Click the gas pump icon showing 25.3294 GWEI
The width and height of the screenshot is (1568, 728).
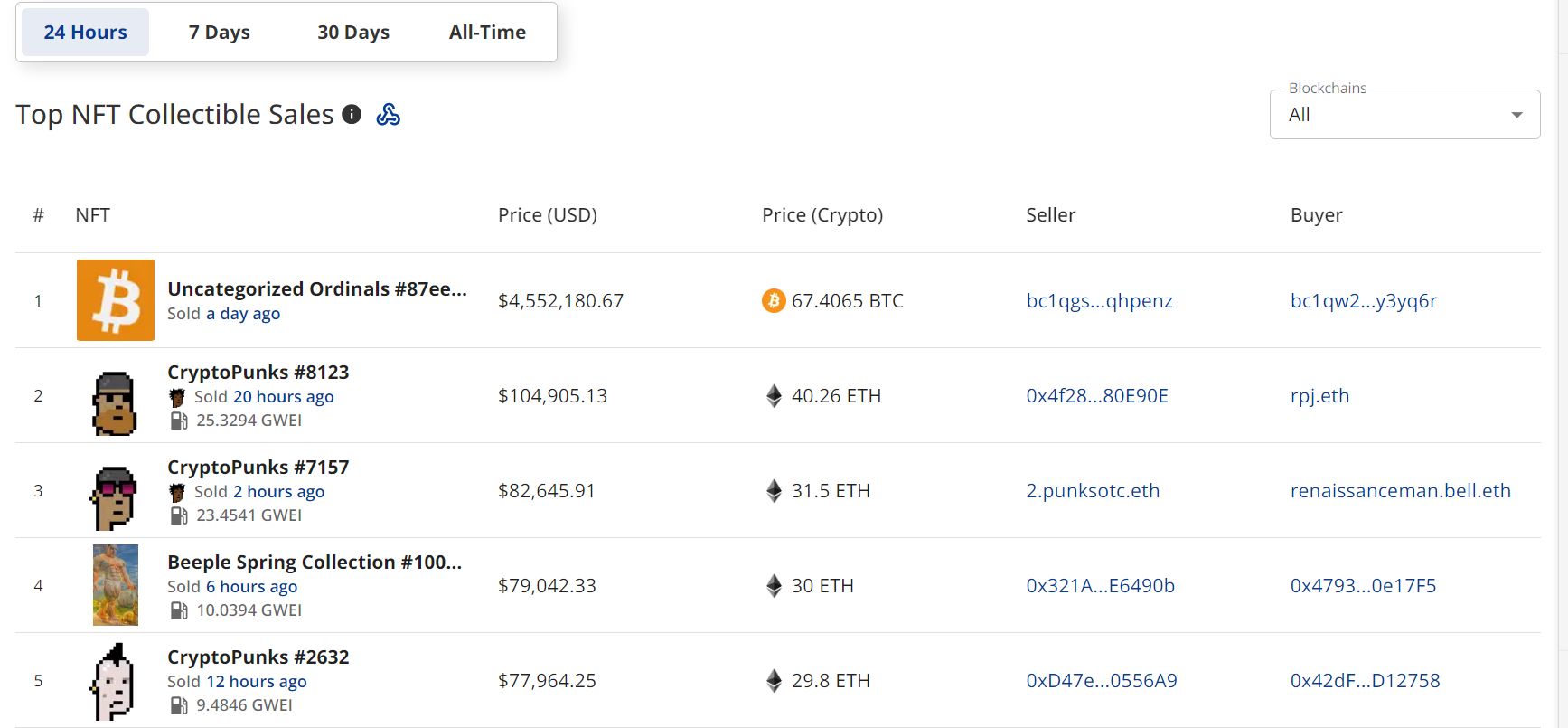(179, 421)
